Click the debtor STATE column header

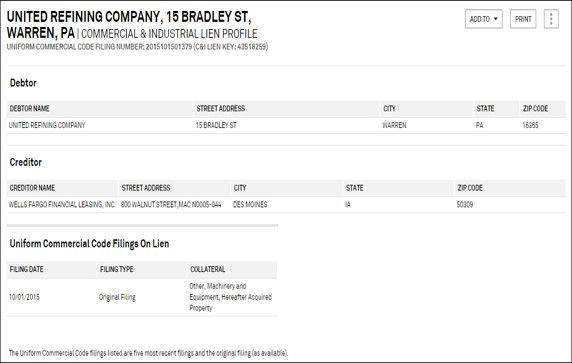(485, 108)
